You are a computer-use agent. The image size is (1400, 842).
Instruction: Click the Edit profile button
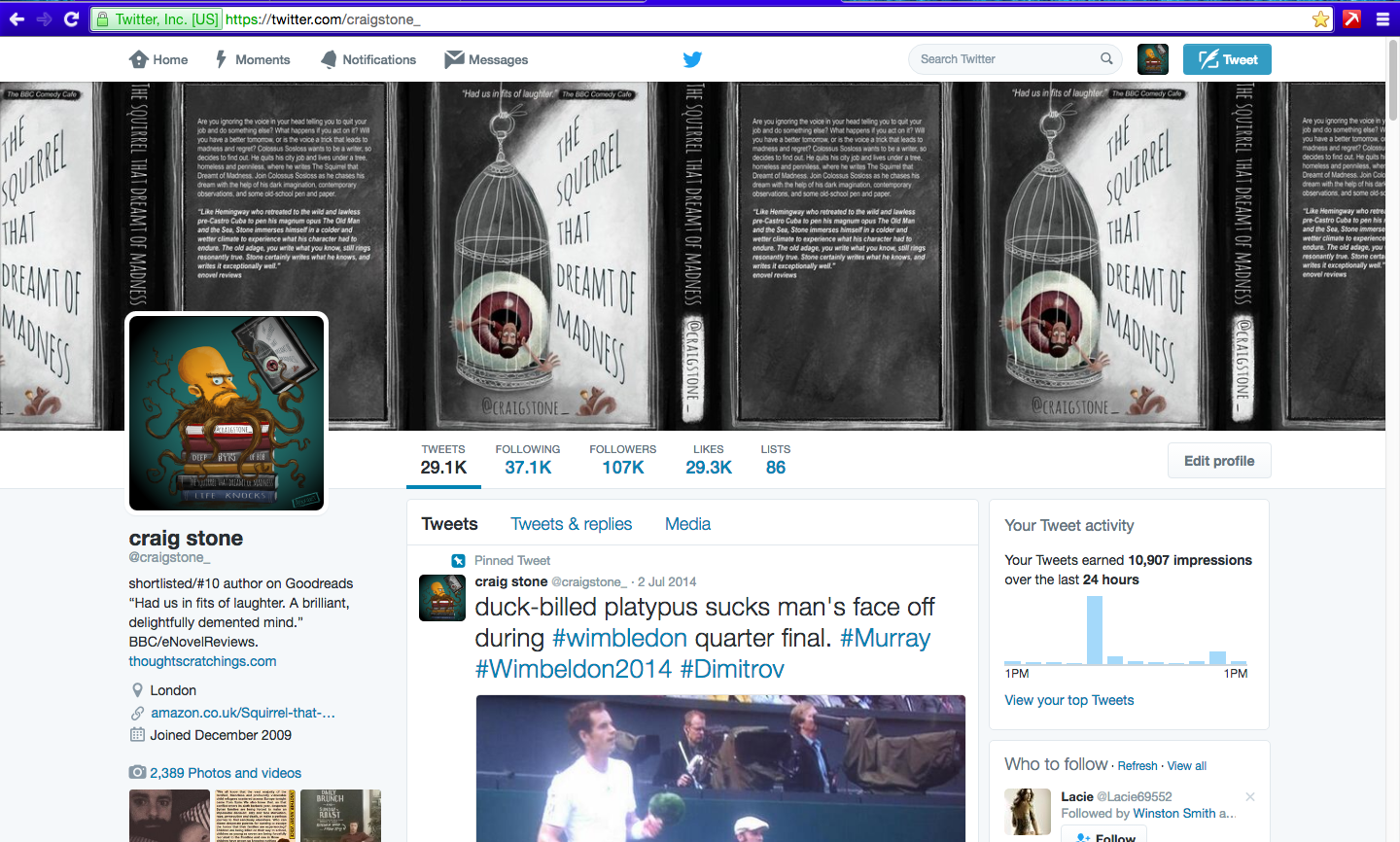tap(1219, 461)
